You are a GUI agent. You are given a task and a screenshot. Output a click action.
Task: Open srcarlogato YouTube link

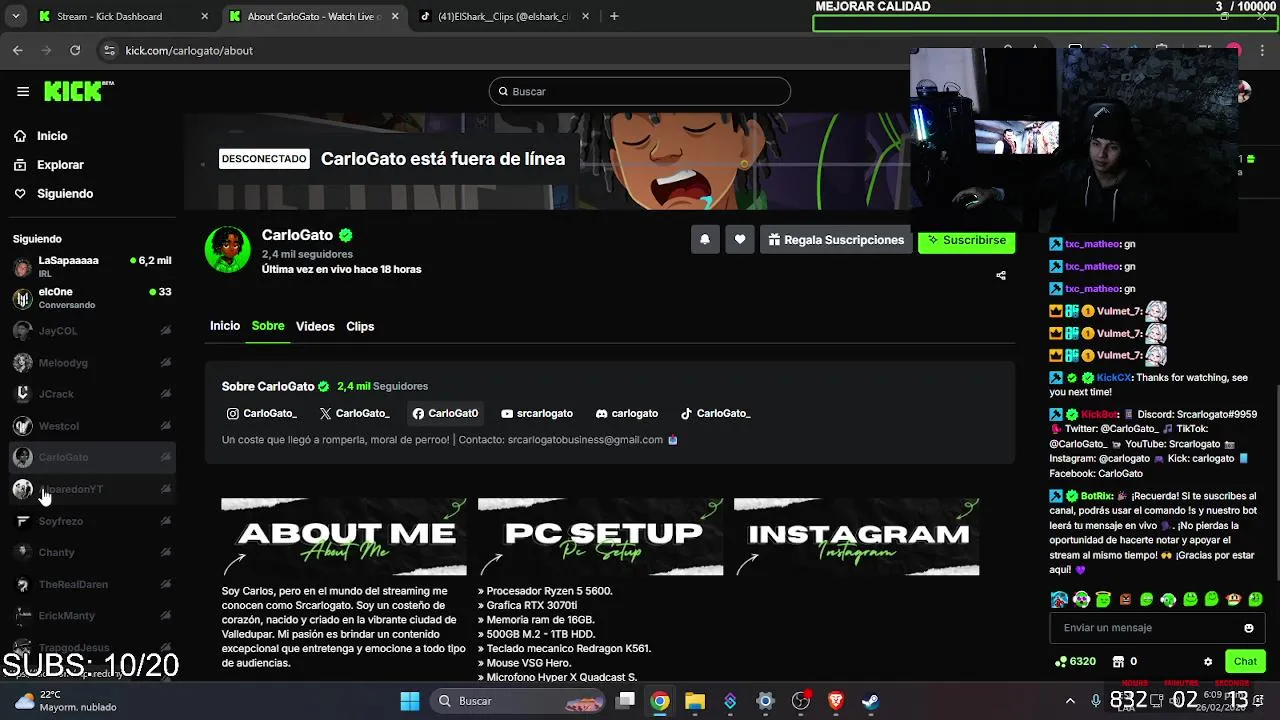point(537,413)
